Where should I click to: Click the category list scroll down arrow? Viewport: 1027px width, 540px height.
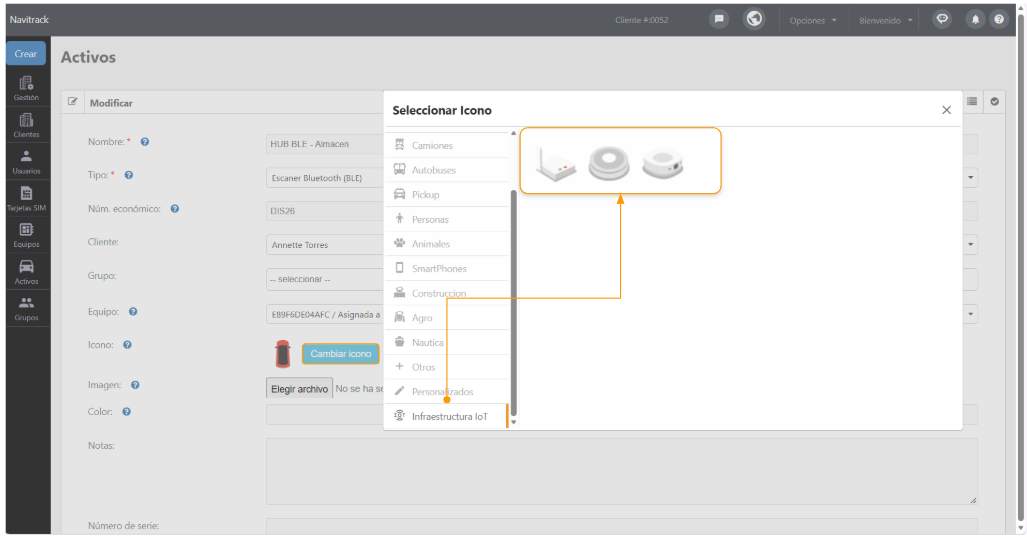pyautogui.click(x=514, y=422)
